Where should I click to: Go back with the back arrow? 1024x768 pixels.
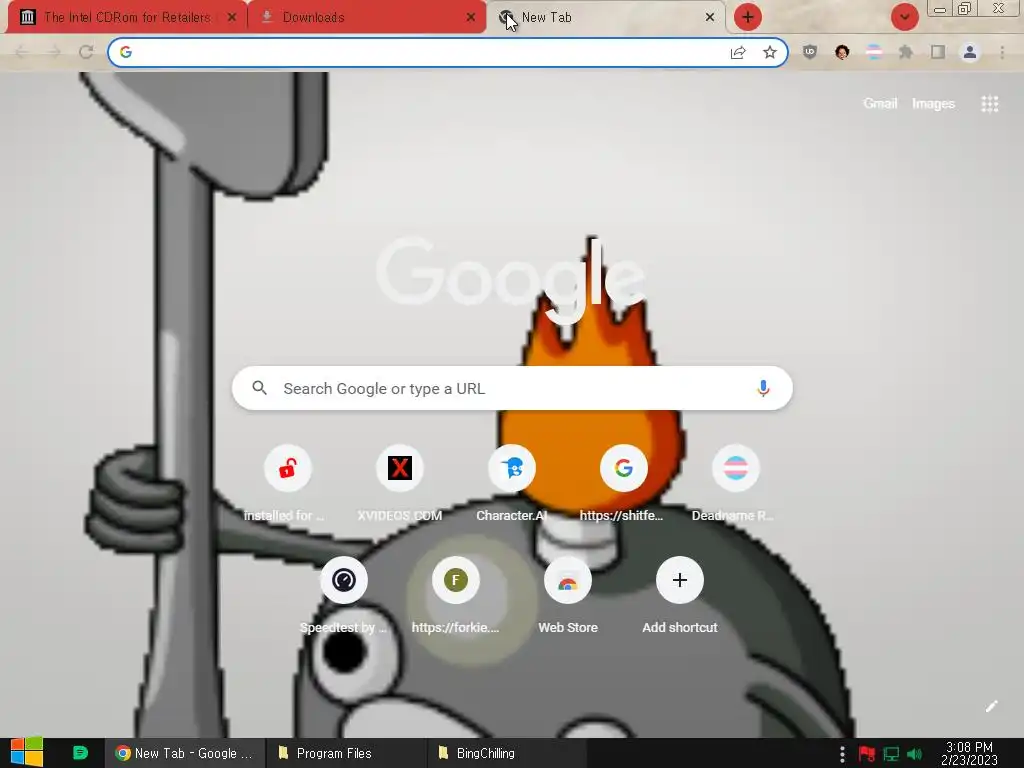21,52
